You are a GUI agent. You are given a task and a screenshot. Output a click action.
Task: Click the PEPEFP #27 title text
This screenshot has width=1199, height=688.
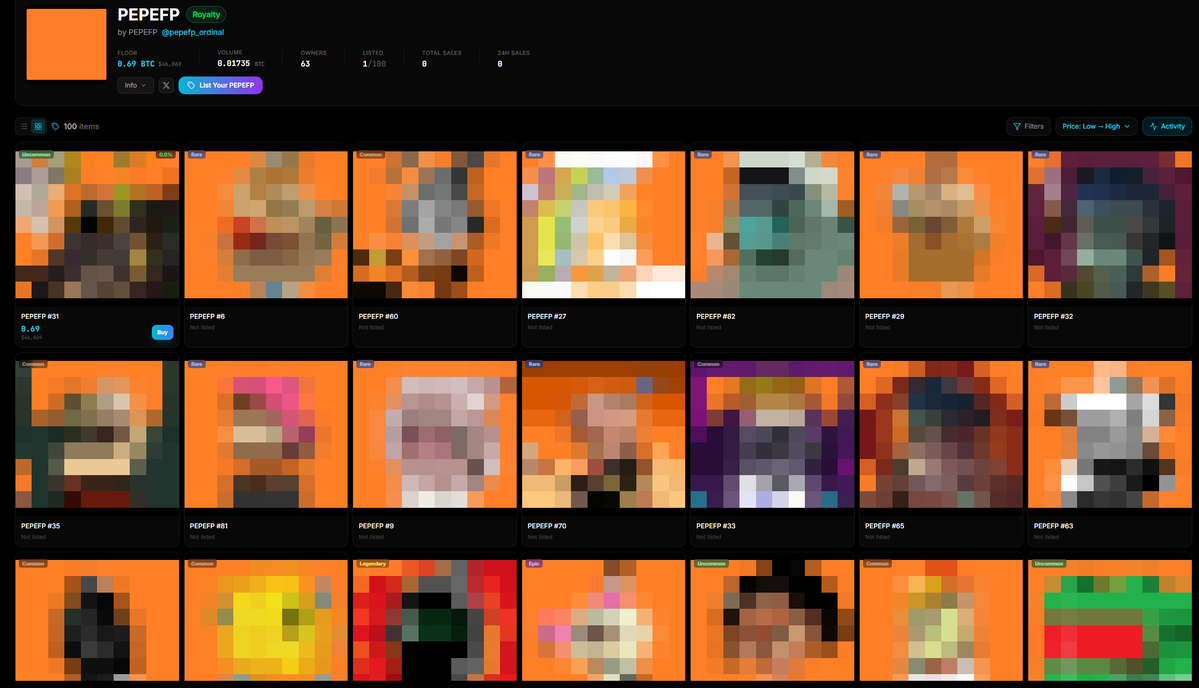click(x=547, y=316)
